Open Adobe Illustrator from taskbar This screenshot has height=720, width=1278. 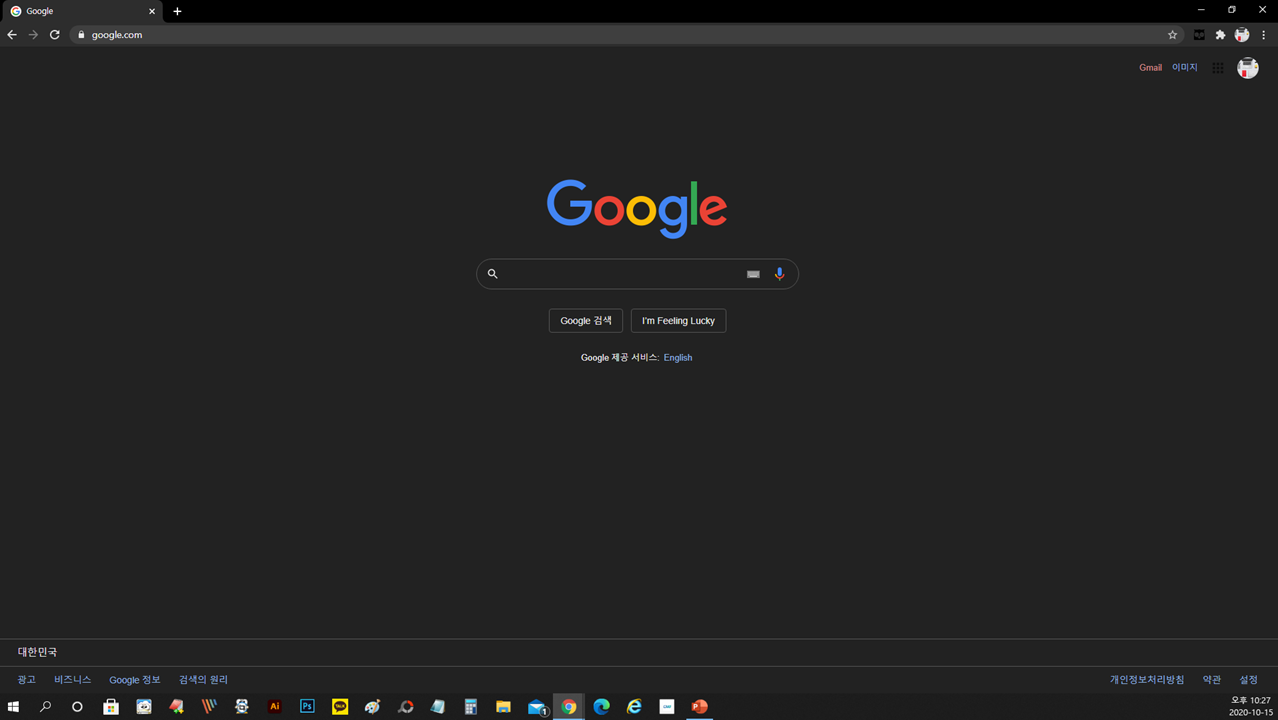point(275,707)
